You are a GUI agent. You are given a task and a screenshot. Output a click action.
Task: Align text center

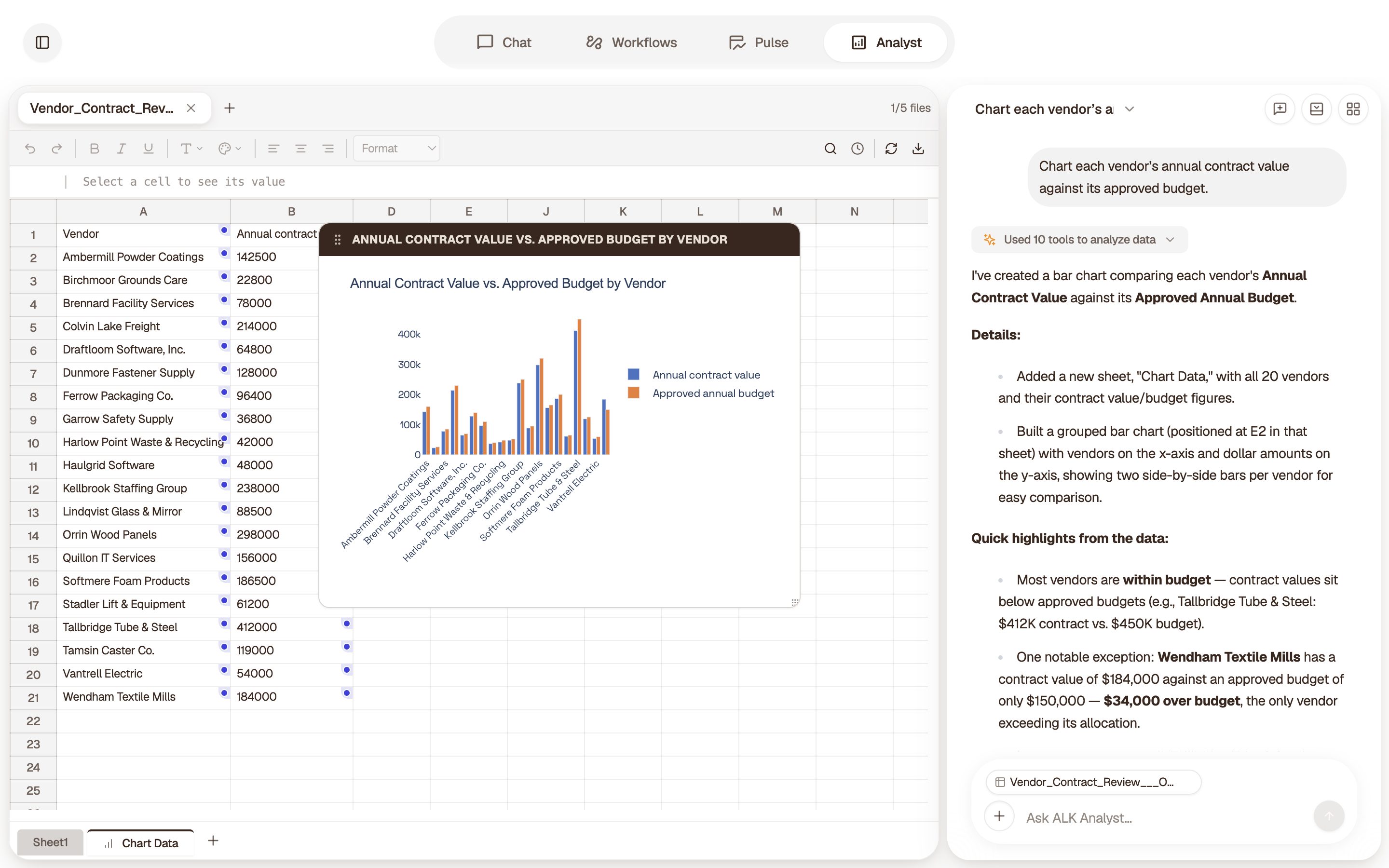pos(300,149)
